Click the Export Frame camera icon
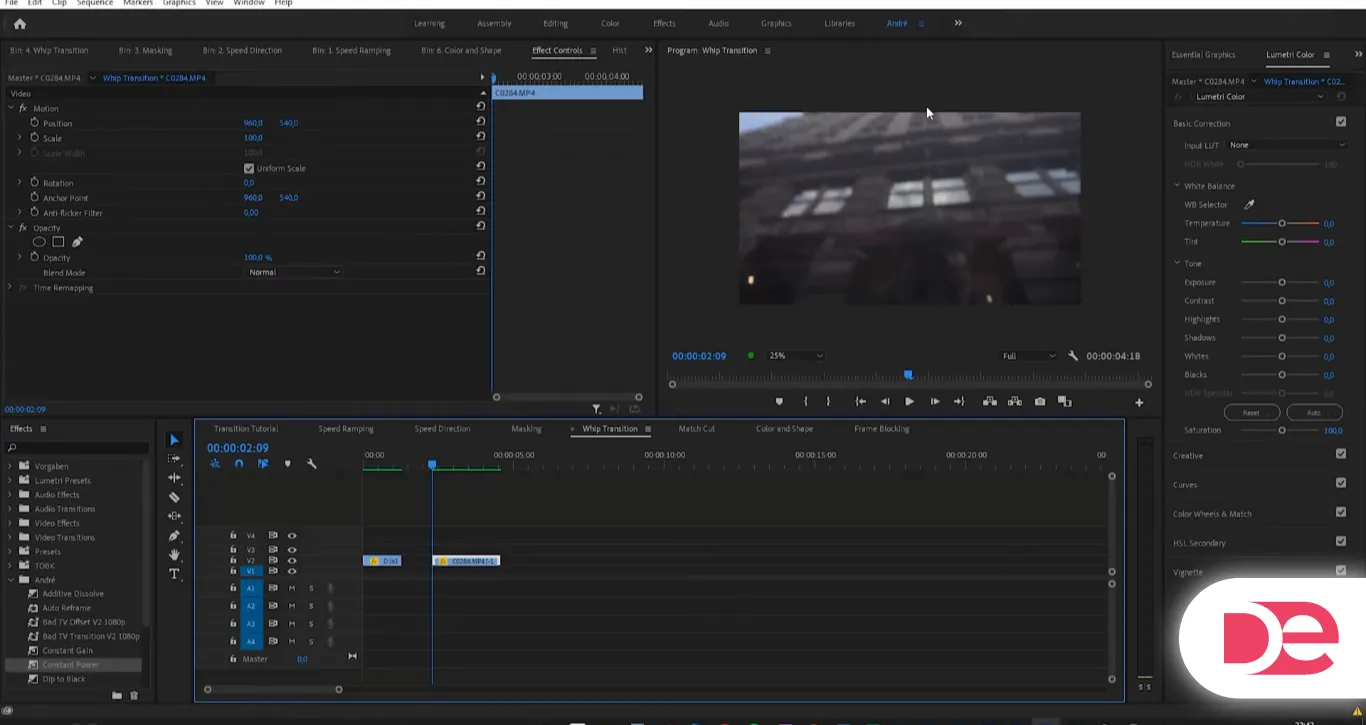 pos(1040,402)
